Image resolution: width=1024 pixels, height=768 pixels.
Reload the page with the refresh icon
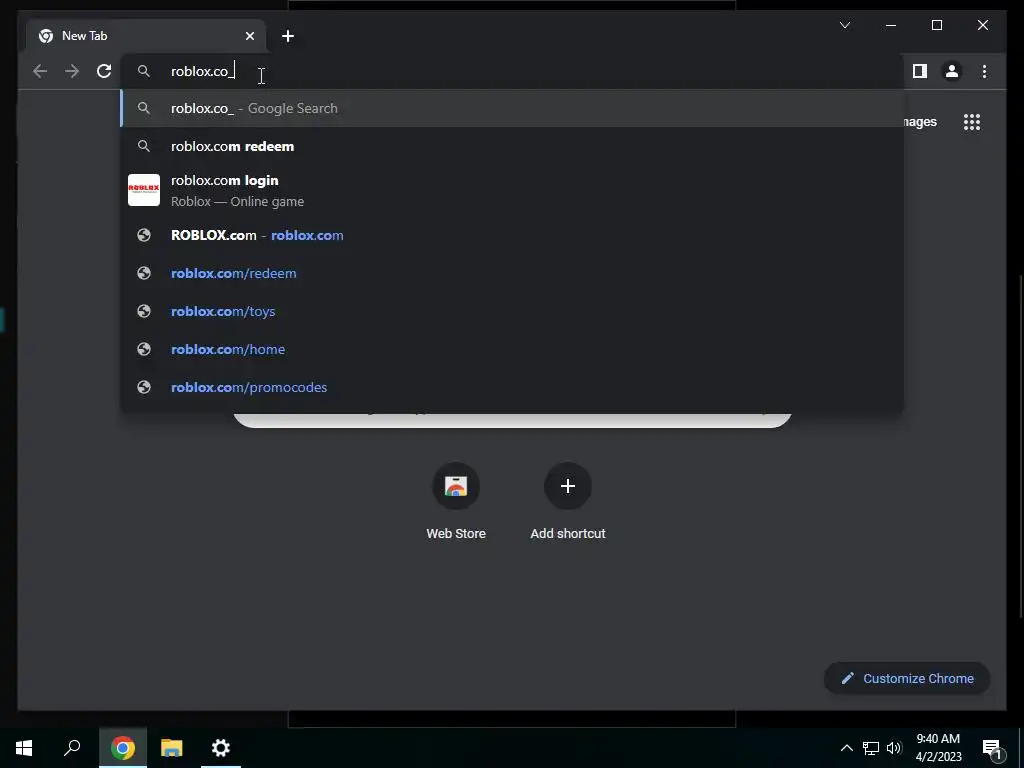(104, 71)
